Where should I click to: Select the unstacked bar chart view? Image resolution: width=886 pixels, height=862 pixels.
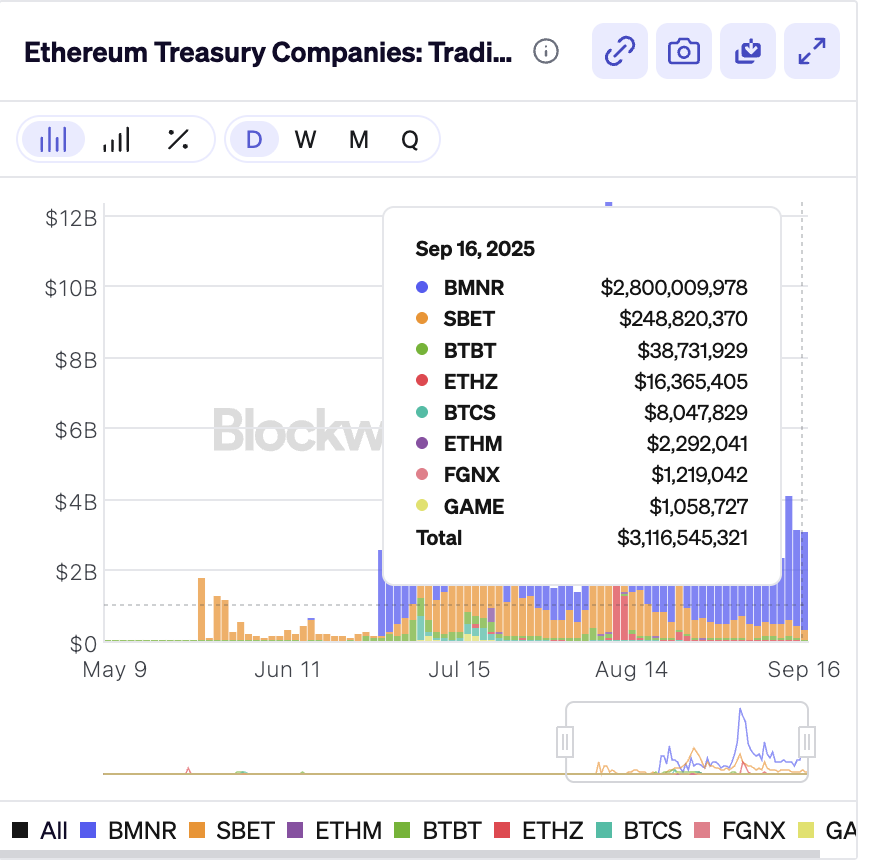tap(116, 140)
